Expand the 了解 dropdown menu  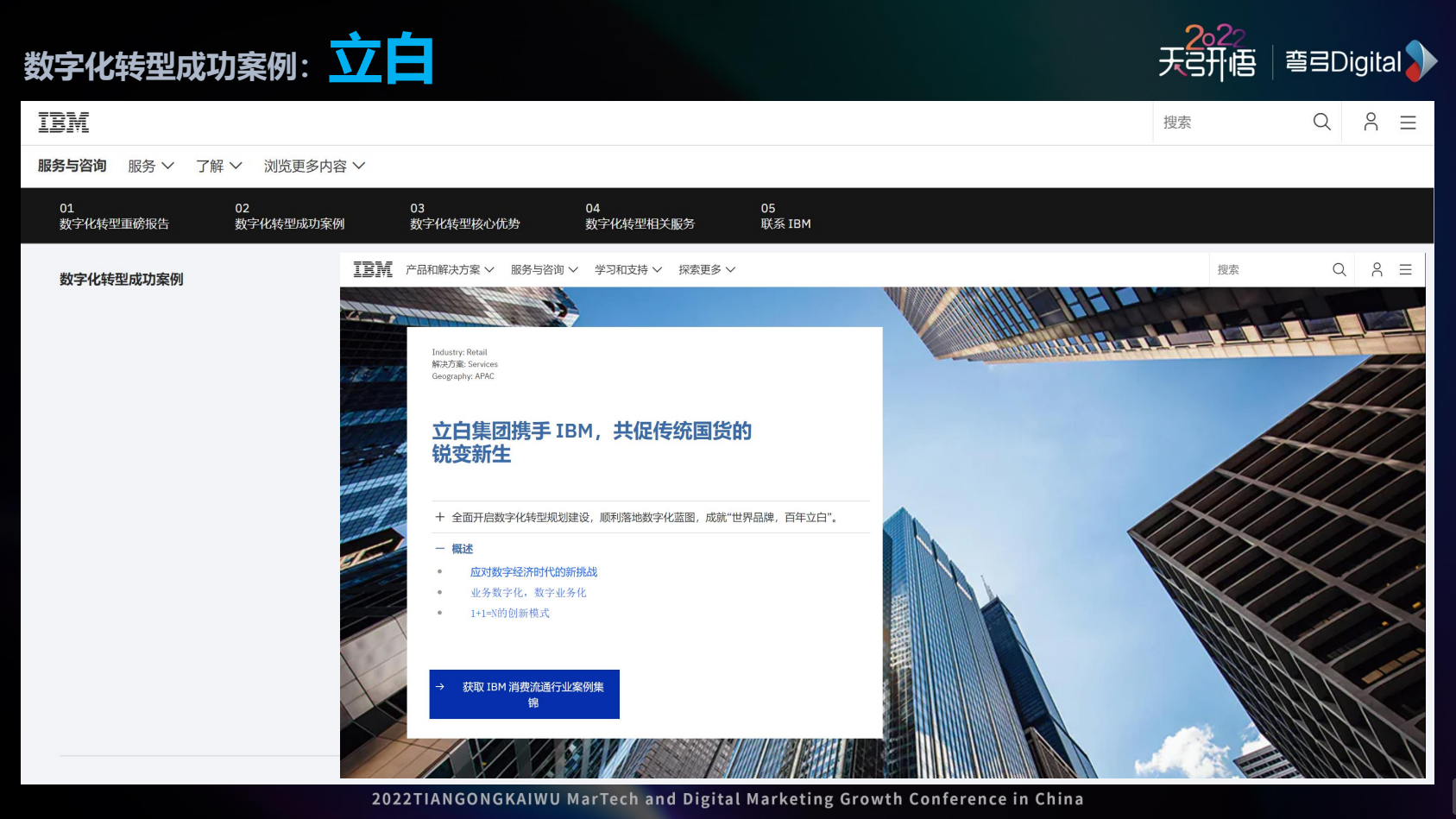(218, 166)
